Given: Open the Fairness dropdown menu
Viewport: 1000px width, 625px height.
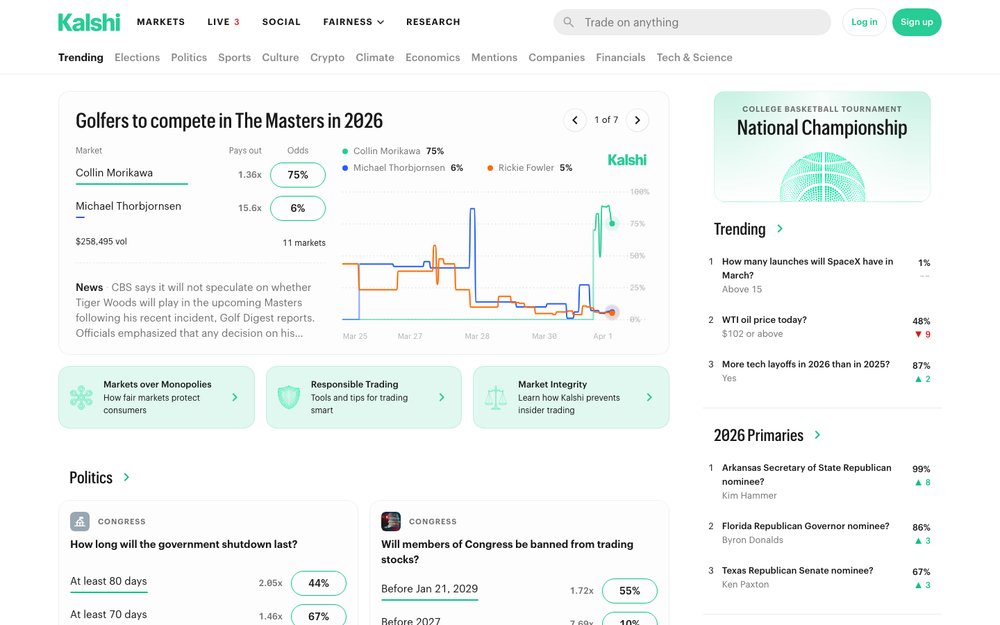Looking at the screenshot, I should tap(353, 22).
